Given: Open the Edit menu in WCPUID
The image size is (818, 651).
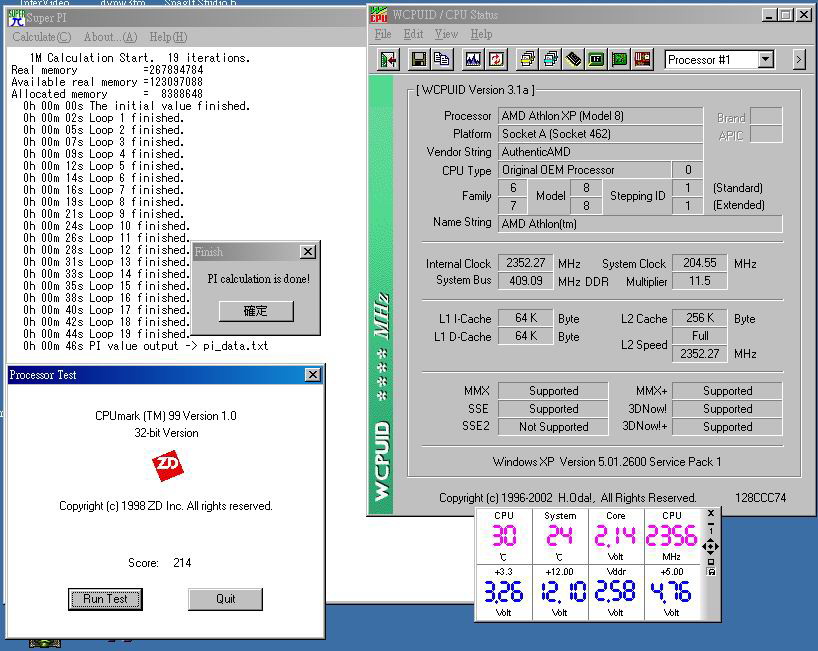Looking at the screenshot, I should [x=413, y=34].
